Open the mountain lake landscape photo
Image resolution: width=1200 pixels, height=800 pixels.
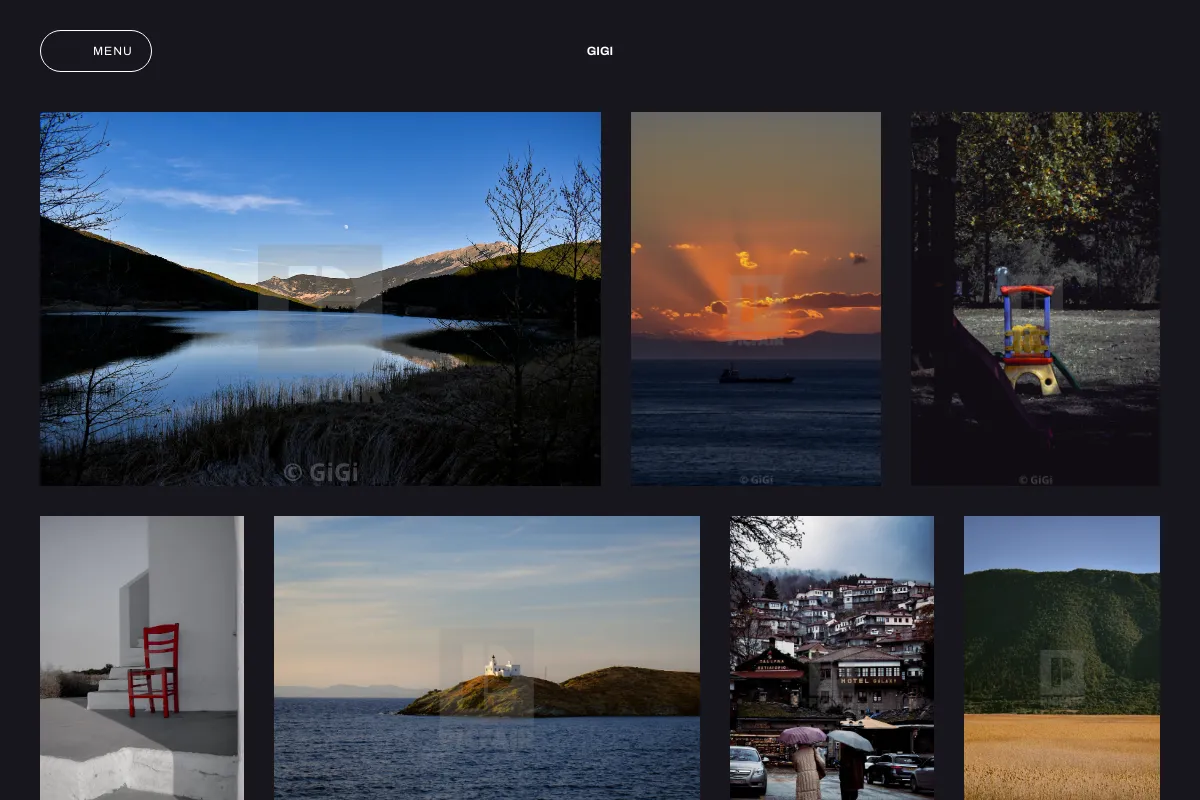320,299
